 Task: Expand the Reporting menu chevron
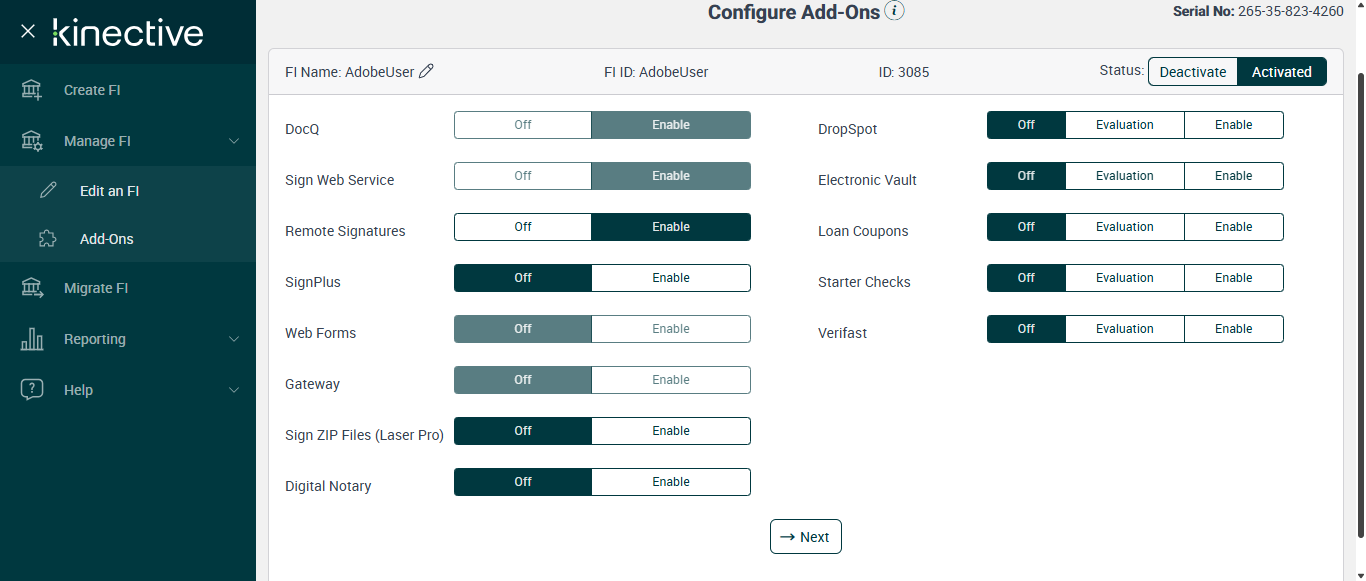(234, 339)
